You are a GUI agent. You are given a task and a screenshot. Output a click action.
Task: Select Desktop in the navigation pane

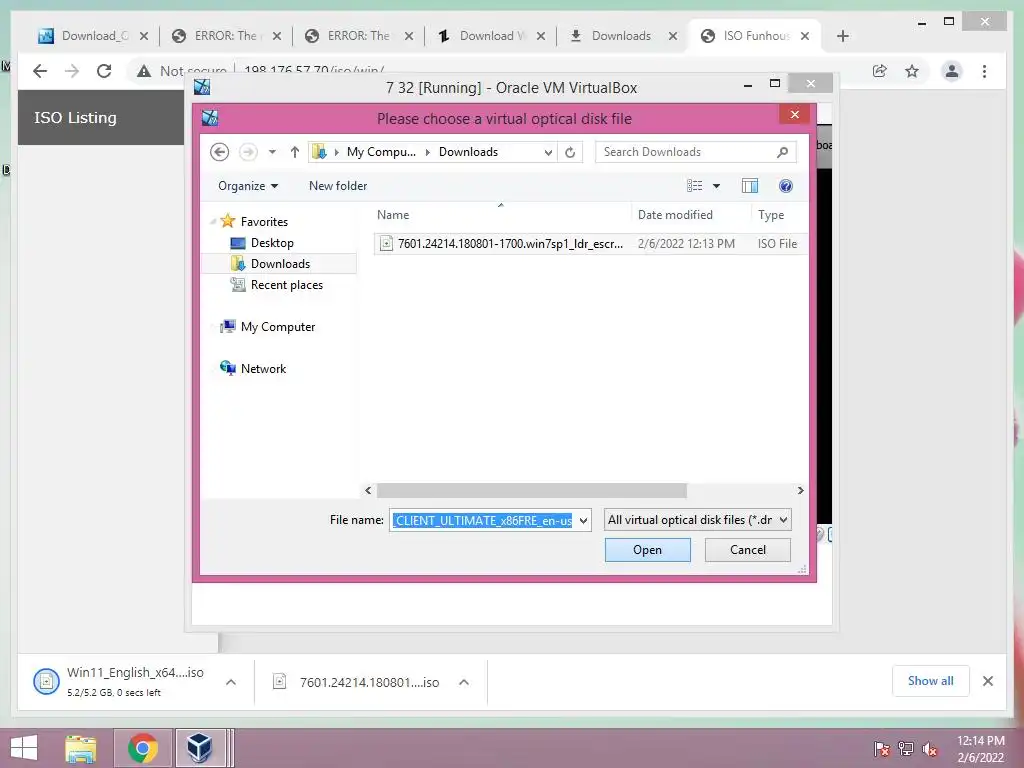[272, 243]
